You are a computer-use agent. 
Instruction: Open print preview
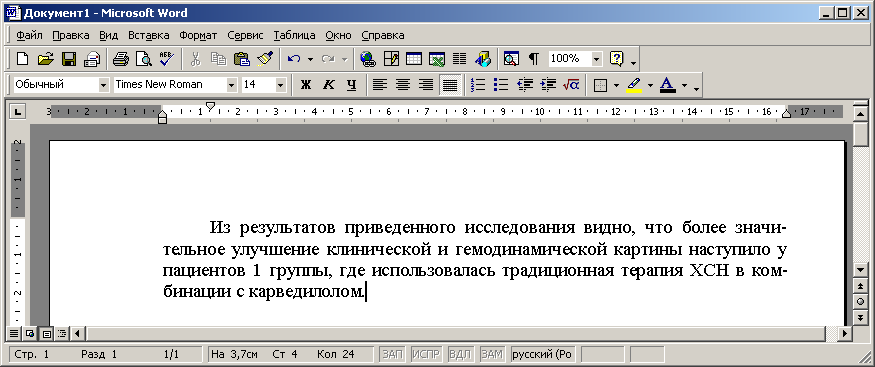(x=144, y=58)
